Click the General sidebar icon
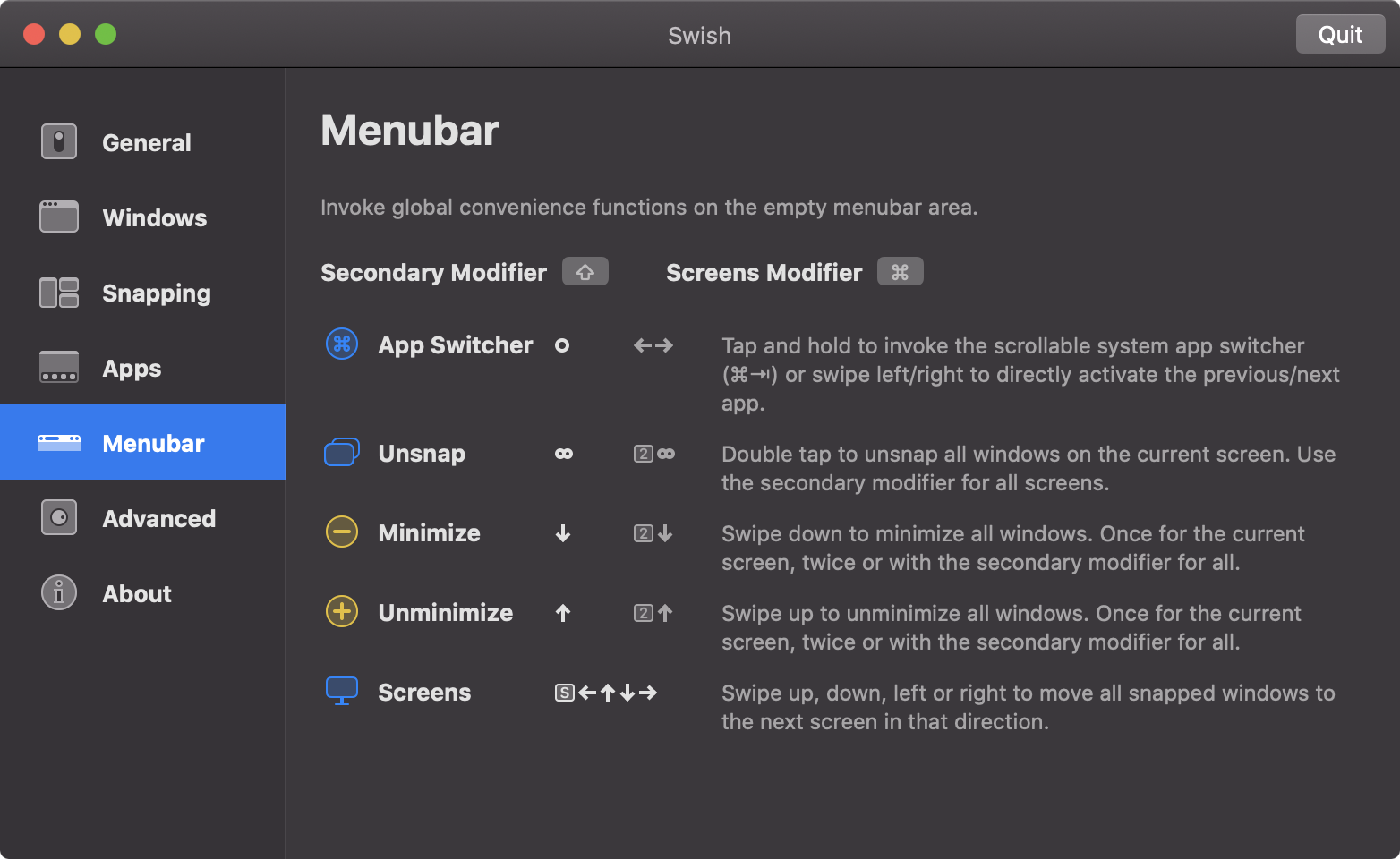Image resolution: width=1400 pixels, height=859 pixels. click(59, 141)
